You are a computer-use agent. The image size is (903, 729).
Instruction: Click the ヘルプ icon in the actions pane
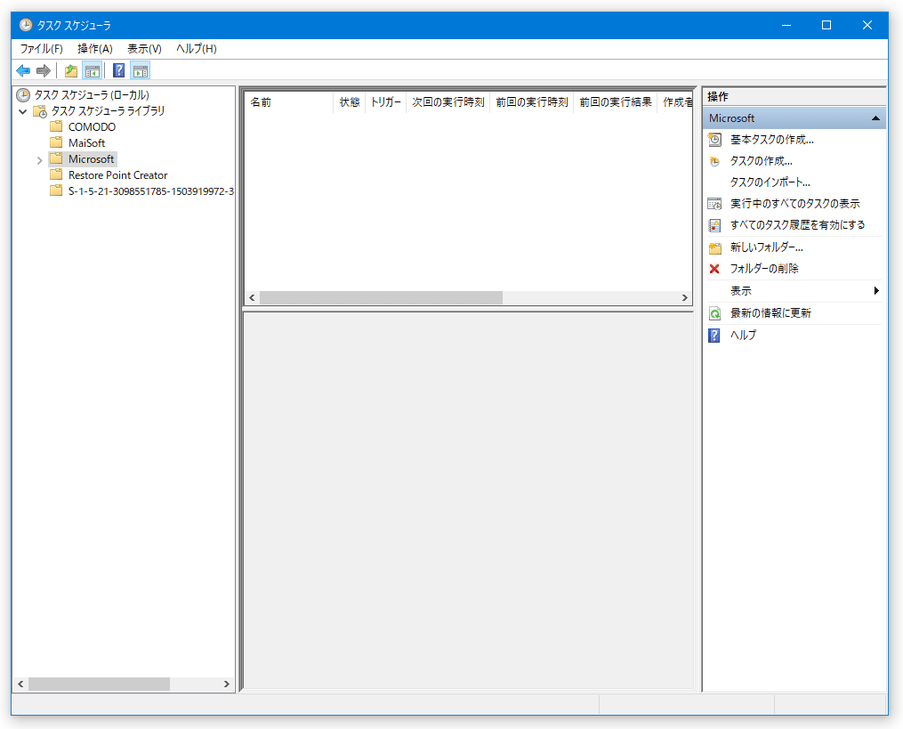point(714,335)
